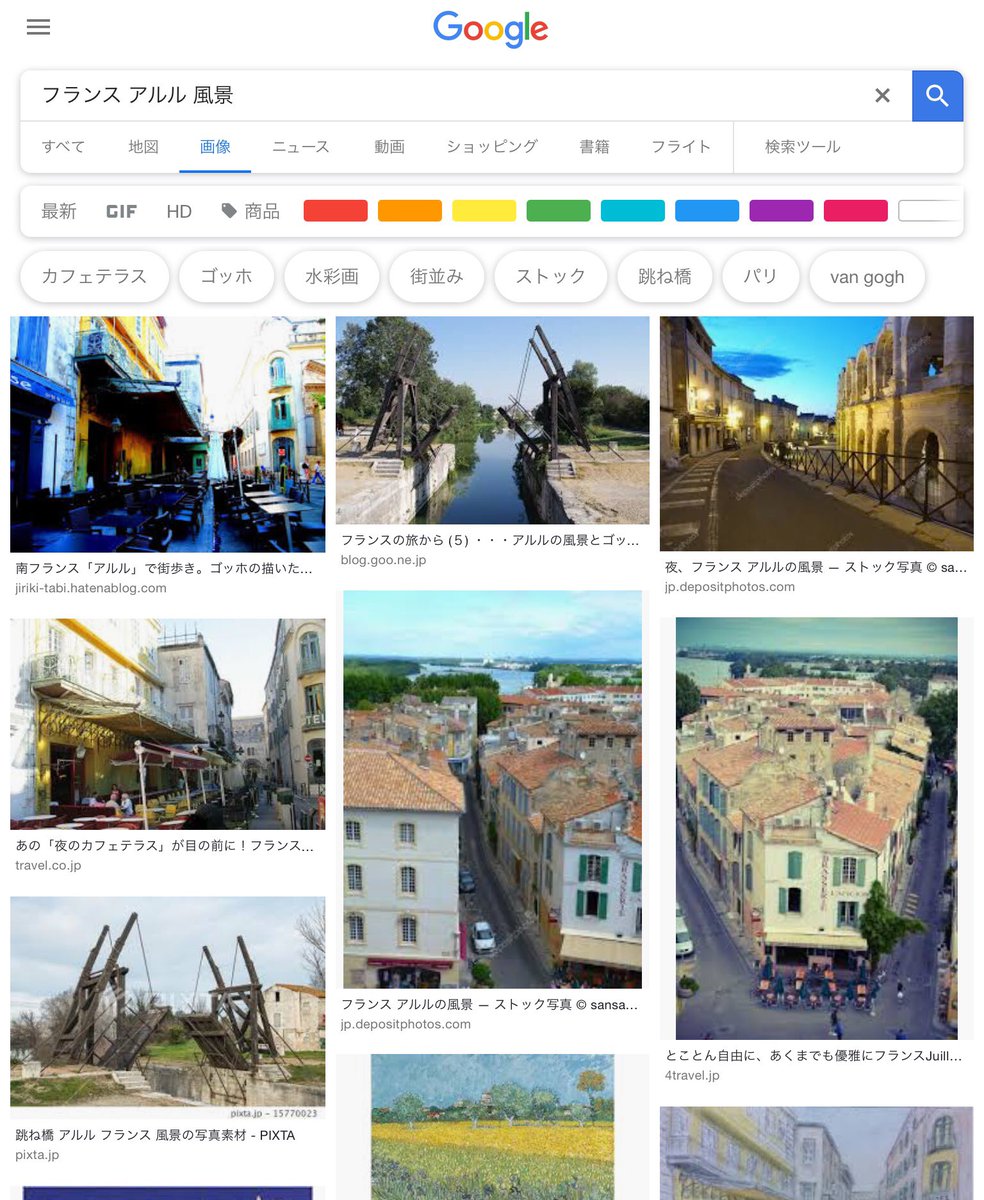Open the フライト tab

pos(680,146)
